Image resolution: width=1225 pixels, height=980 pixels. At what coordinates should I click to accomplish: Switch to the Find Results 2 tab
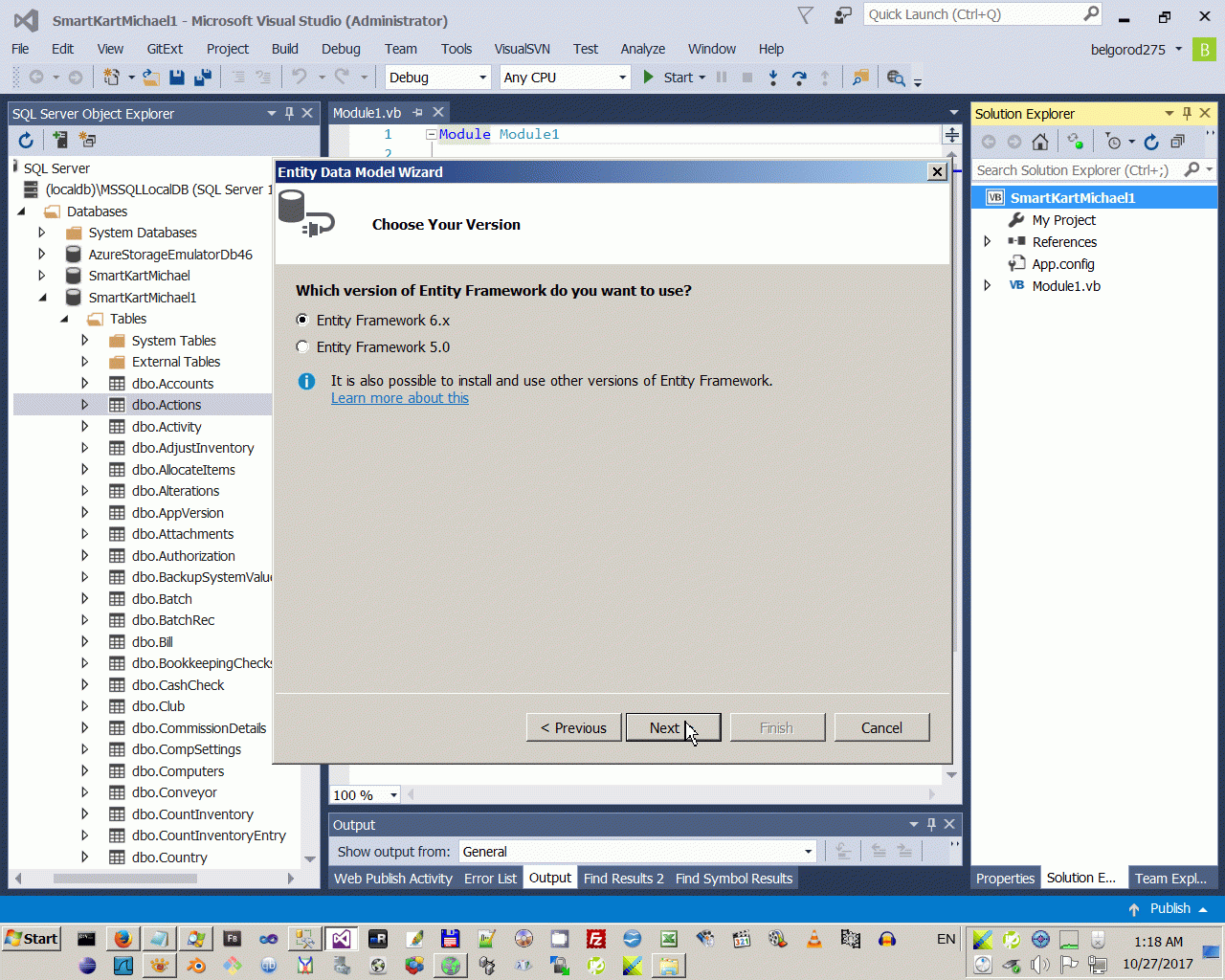624,879
